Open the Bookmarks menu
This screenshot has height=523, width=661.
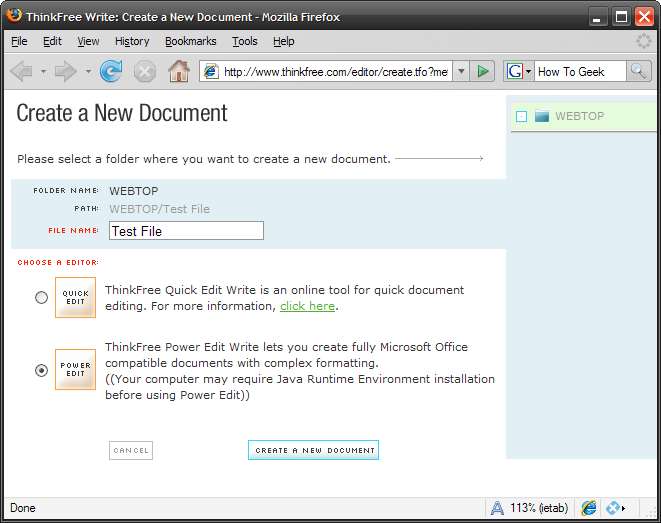(190, 41)
